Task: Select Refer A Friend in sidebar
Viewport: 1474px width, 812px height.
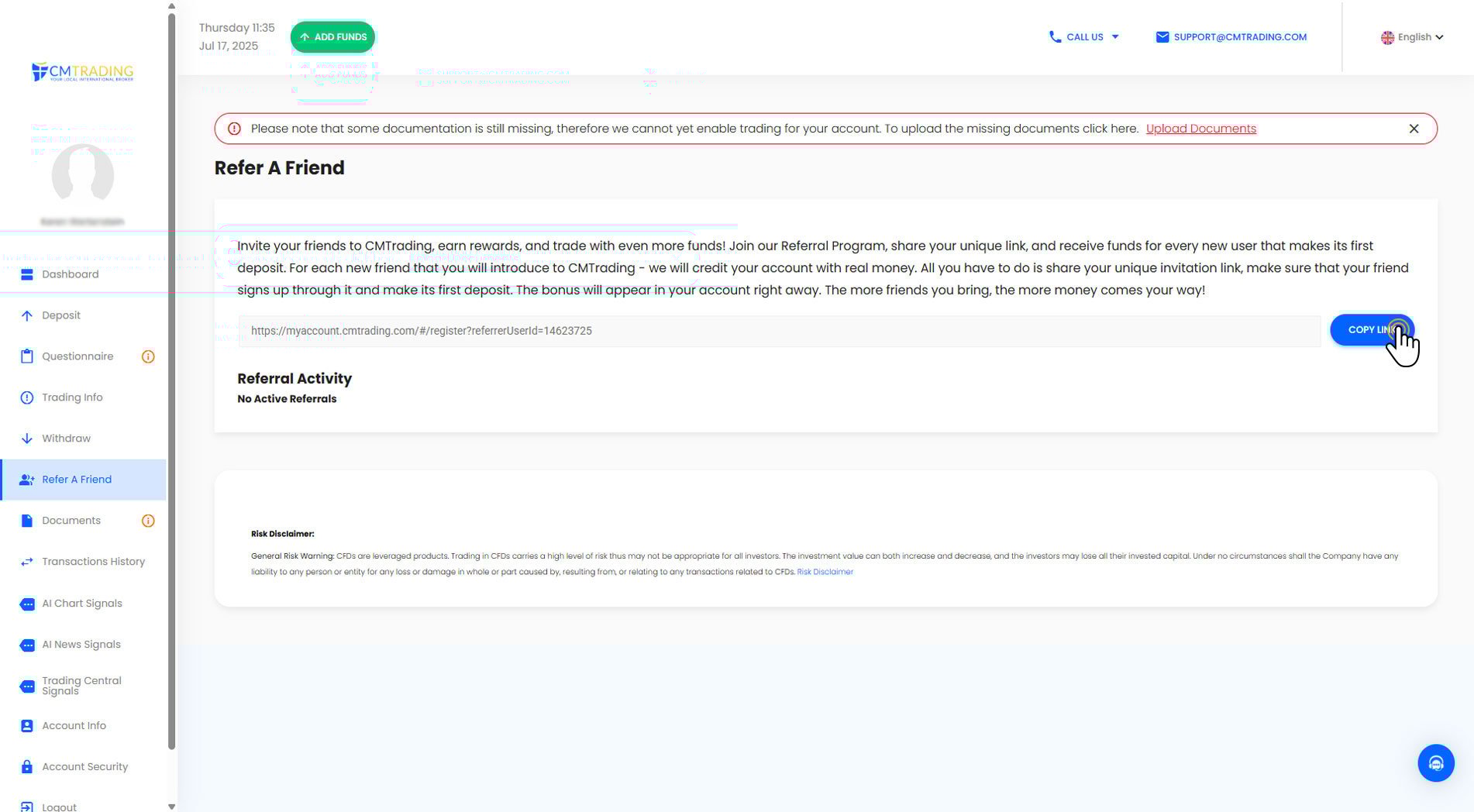Action: tap(83, 480)
